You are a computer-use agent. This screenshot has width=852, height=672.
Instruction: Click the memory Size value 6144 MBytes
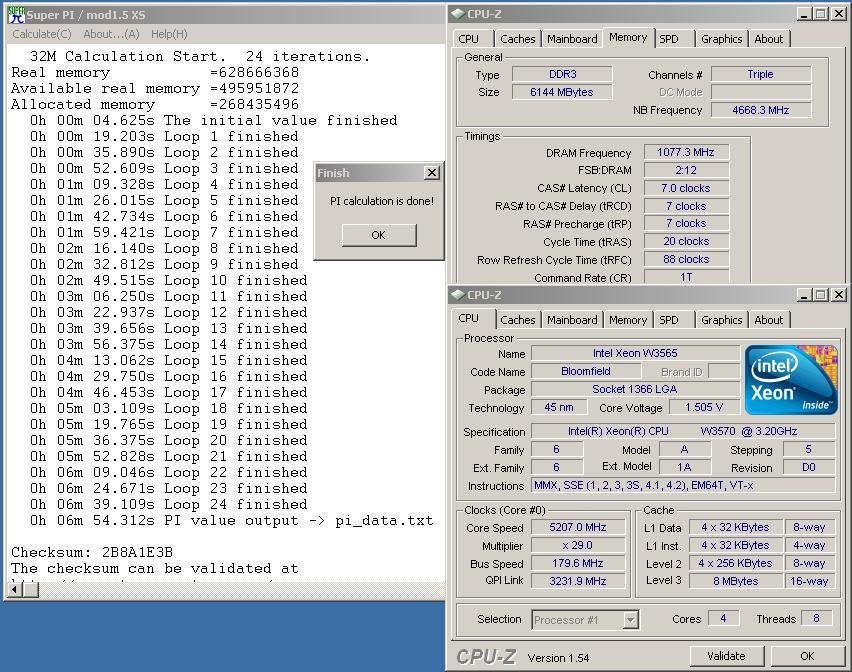click(x=562, y=92)
